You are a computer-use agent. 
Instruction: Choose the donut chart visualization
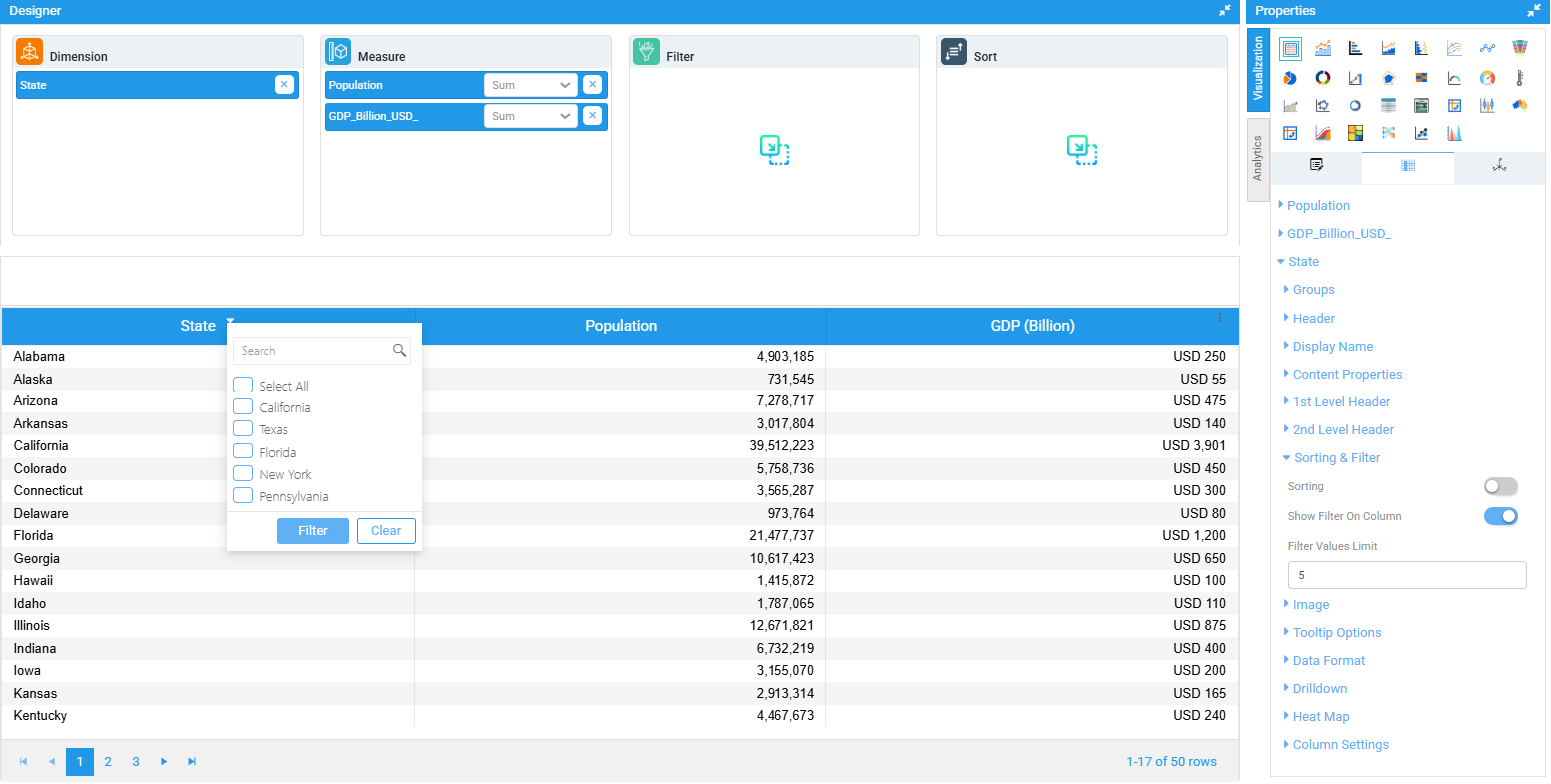[1323, 78]
